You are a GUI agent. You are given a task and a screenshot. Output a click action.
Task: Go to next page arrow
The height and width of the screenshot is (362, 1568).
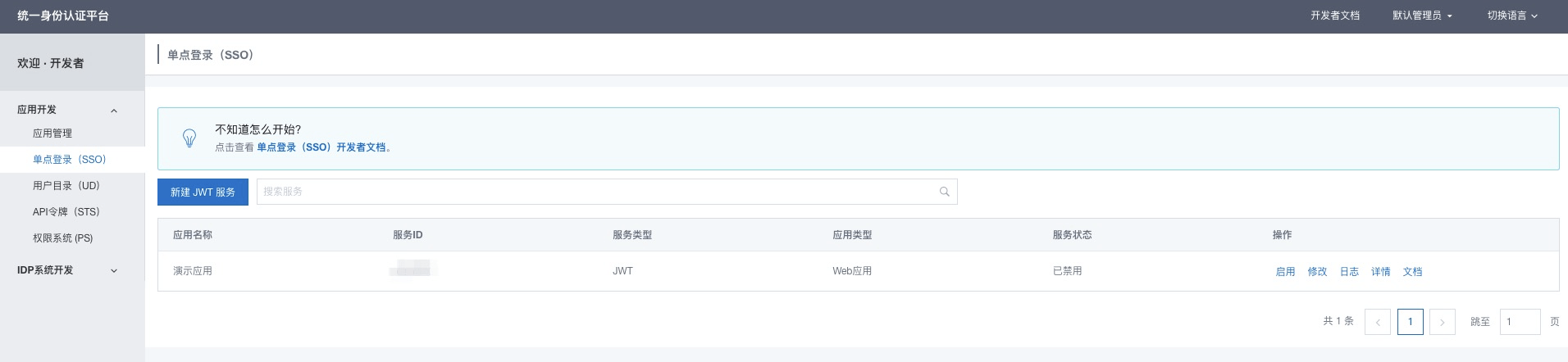point(1442,322)
